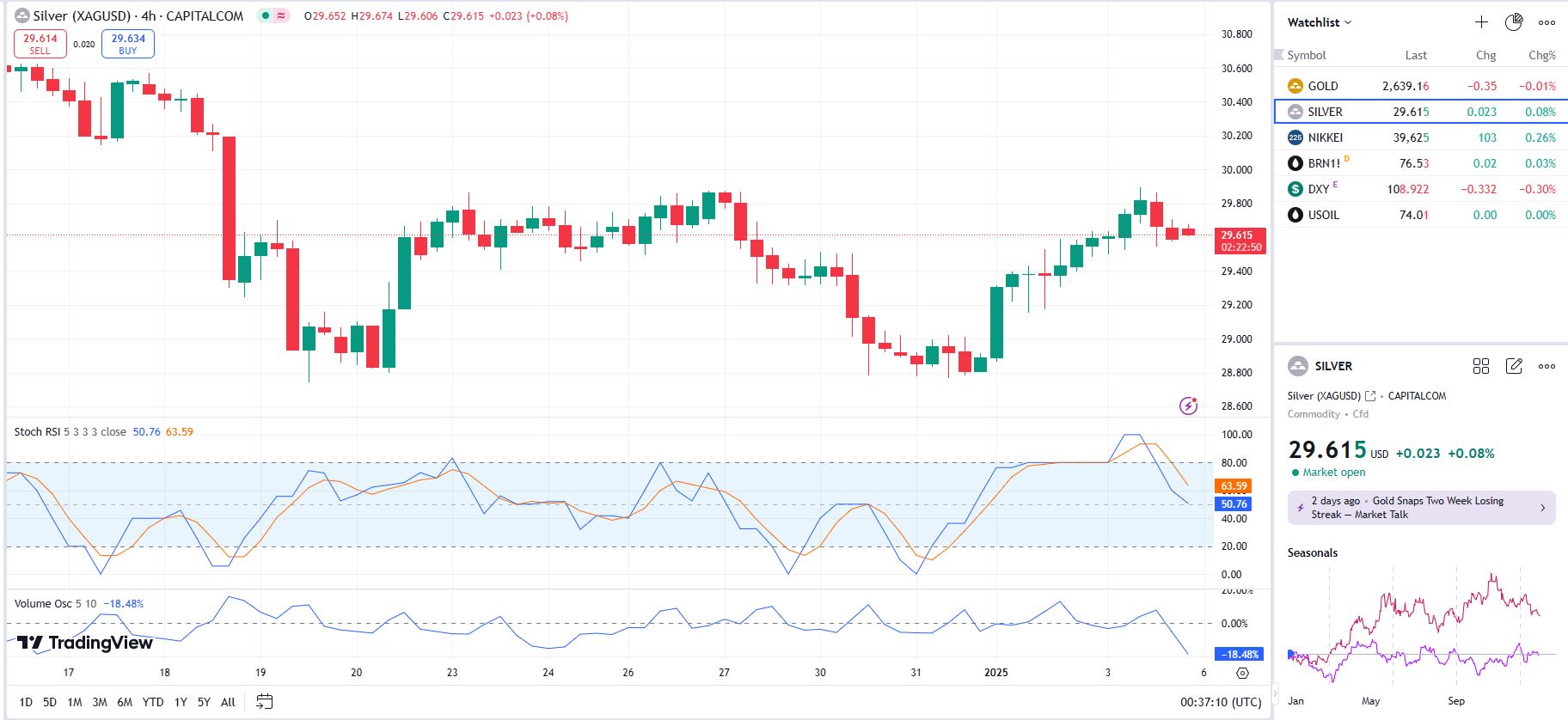The height and width of the screenshot is (720, 1568).
Task: Open the external link icon next to Silver (XAGUSD)
Action: click(x=1370, y=396)
